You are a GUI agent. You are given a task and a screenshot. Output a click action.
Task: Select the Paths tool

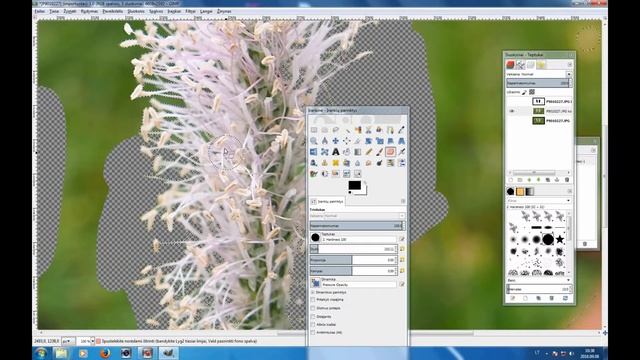391,130
